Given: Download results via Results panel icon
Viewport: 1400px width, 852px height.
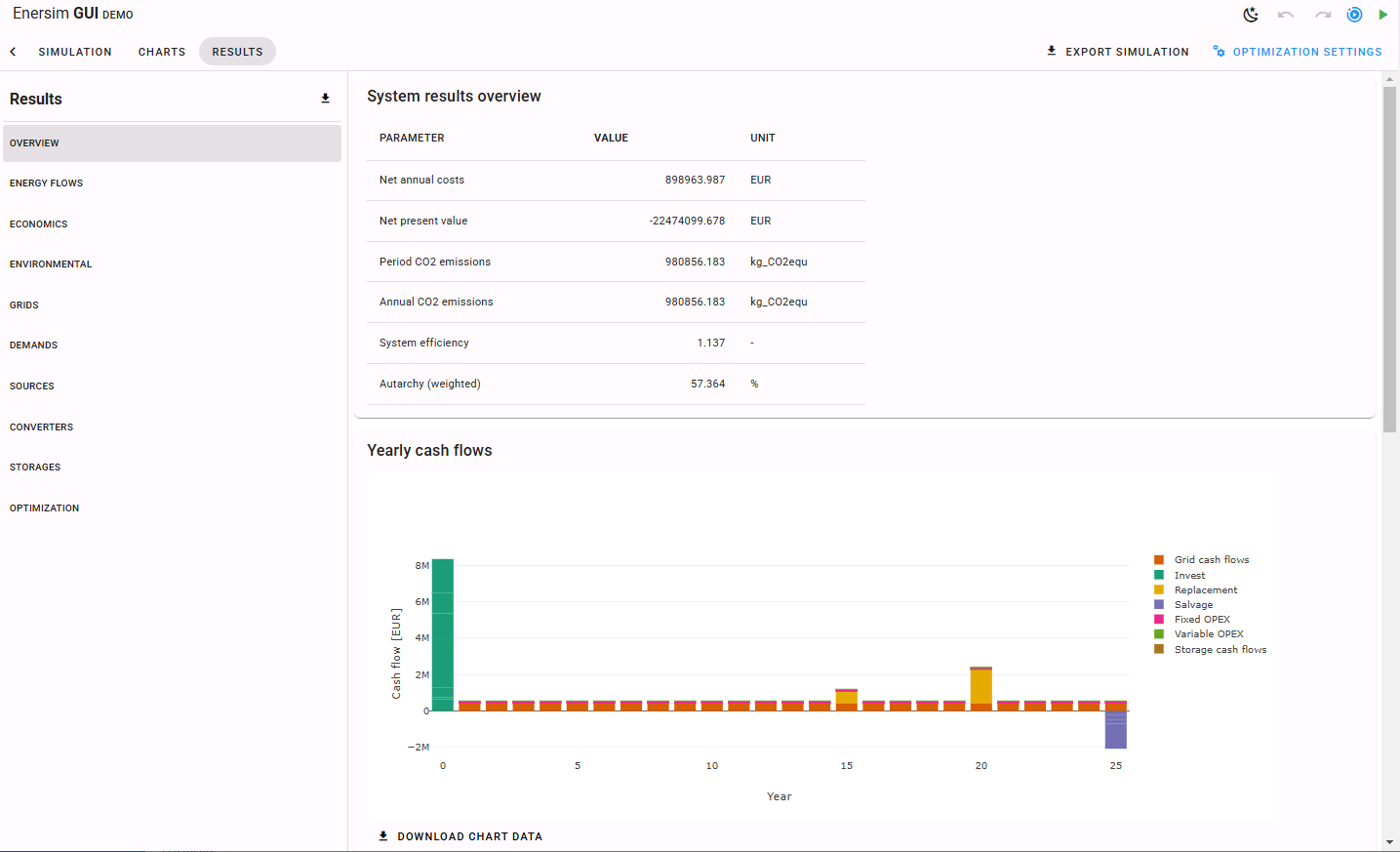Looking at the screenshot, I should point(325,99).
